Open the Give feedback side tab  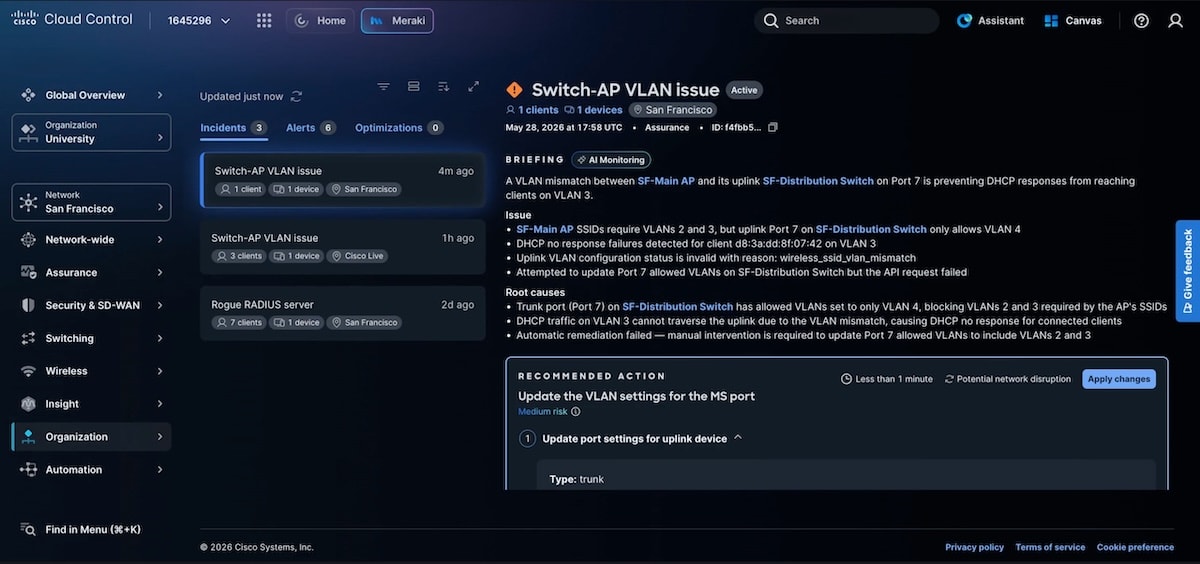coord(1188,271)
